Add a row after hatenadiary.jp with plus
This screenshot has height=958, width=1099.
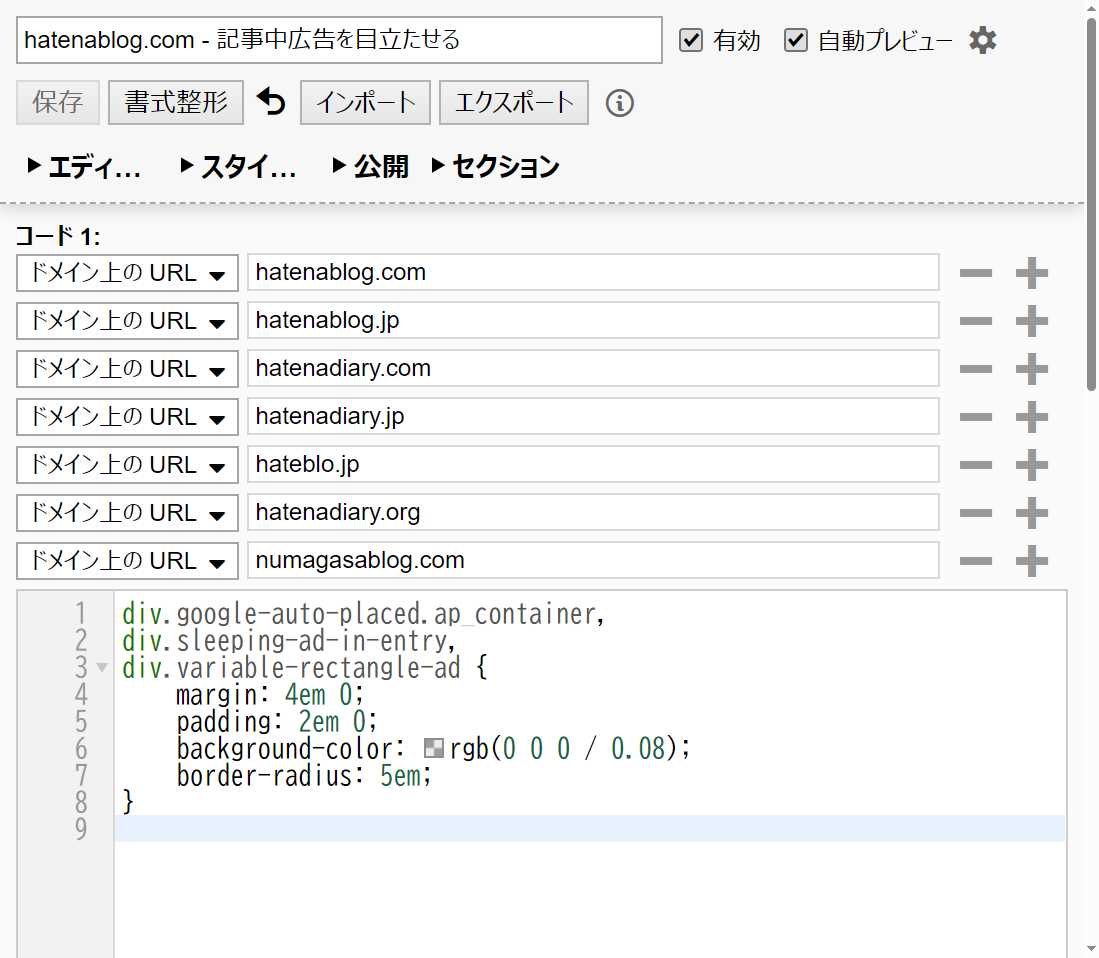tap(1032, 417)
